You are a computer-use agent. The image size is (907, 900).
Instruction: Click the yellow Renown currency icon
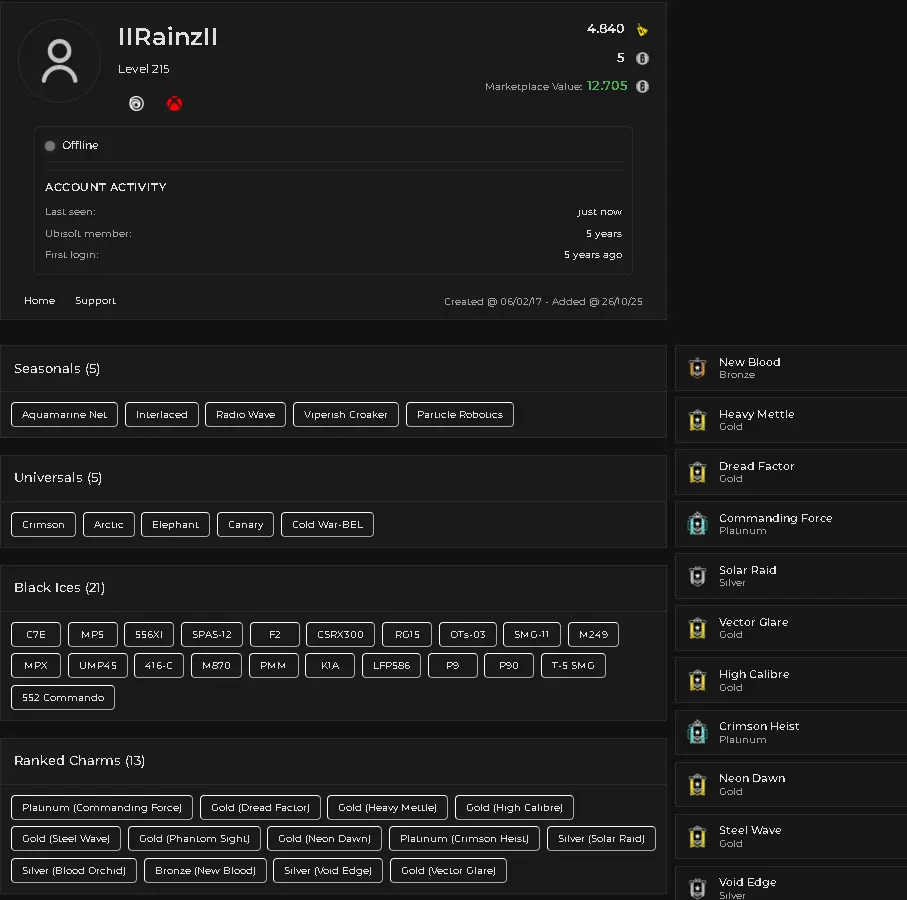point(642,30)
